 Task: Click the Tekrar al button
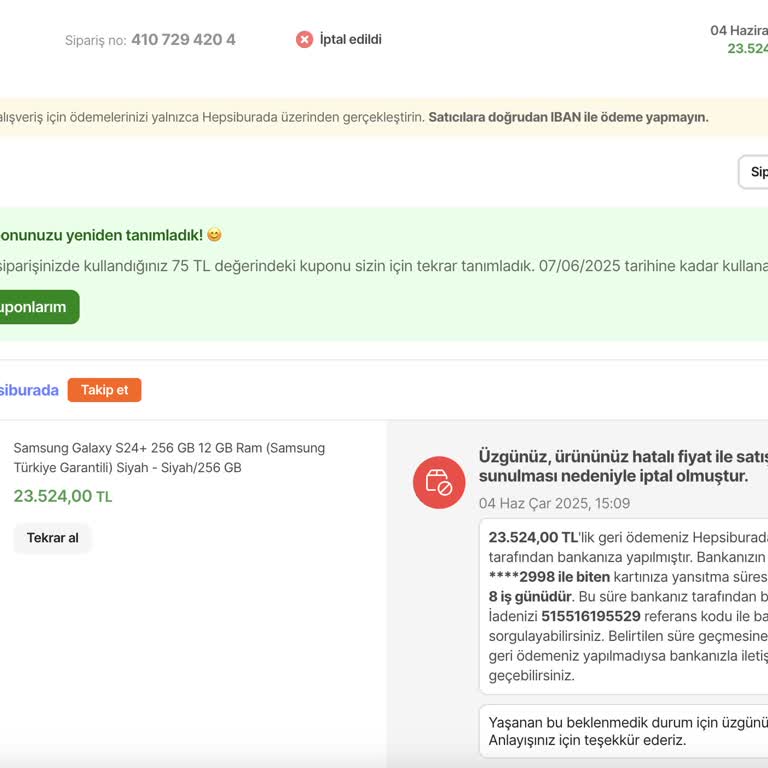52,538
